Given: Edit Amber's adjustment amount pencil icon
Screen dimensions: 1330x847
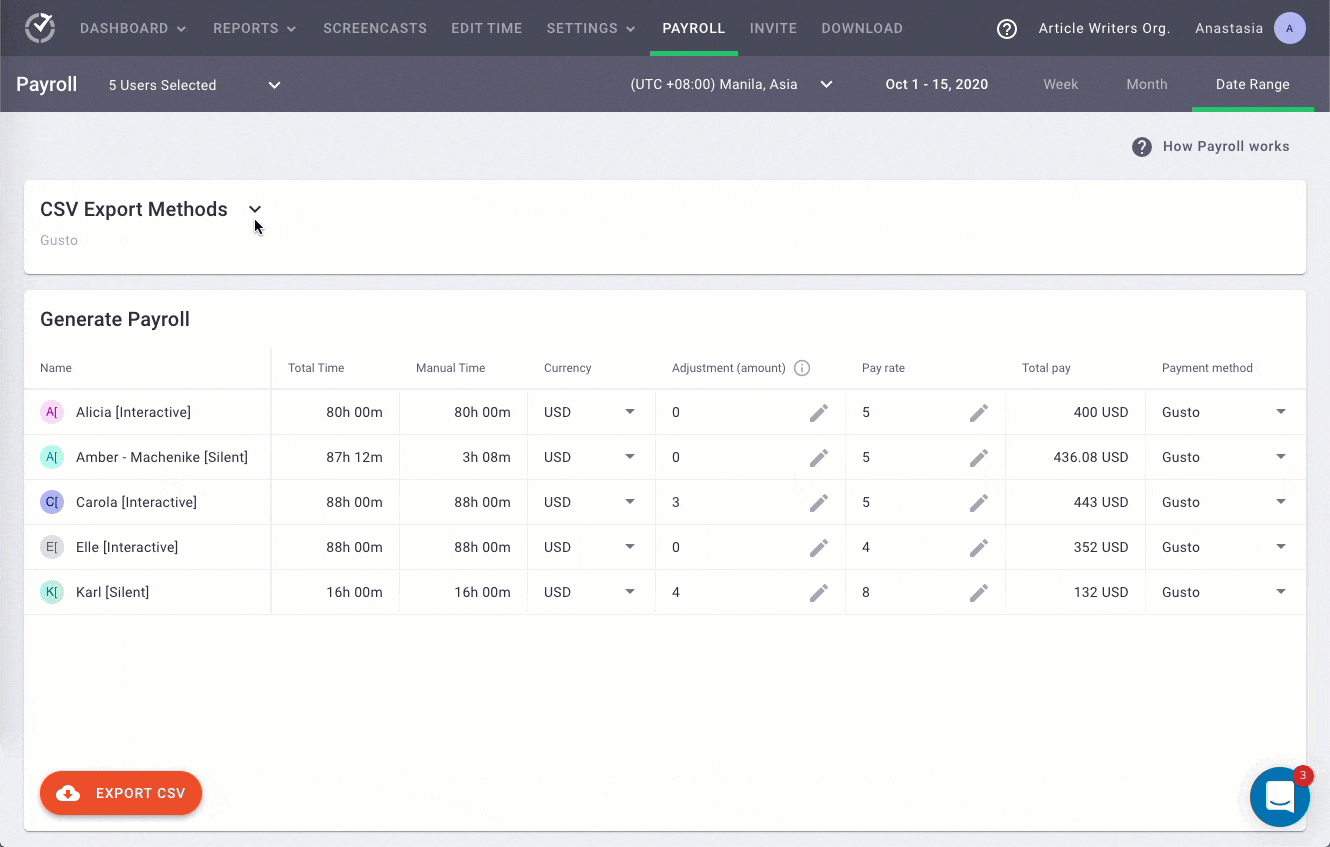Looking at the screenshot, I should [819, 457].
